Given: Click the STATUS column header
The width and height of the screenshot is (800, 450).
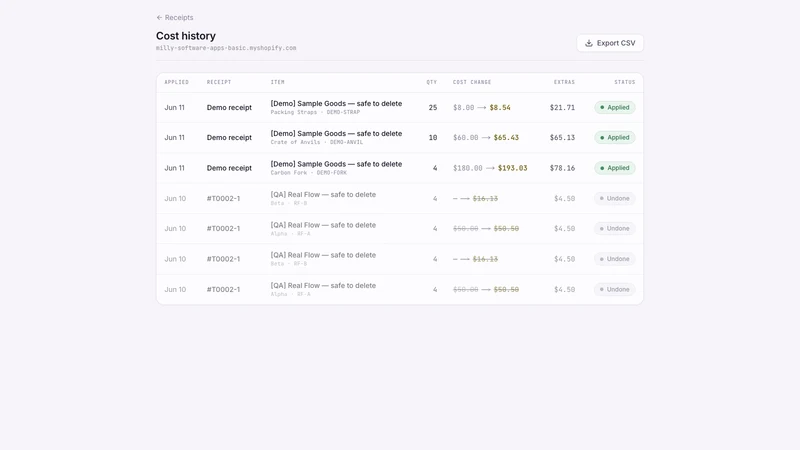Looking at the screenshot, I should (624, 82).
